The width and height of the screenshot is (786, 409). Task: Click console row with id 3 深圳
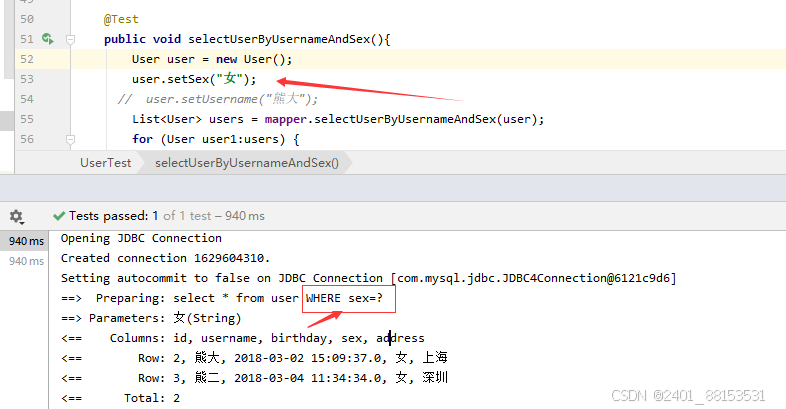[254, 378]
